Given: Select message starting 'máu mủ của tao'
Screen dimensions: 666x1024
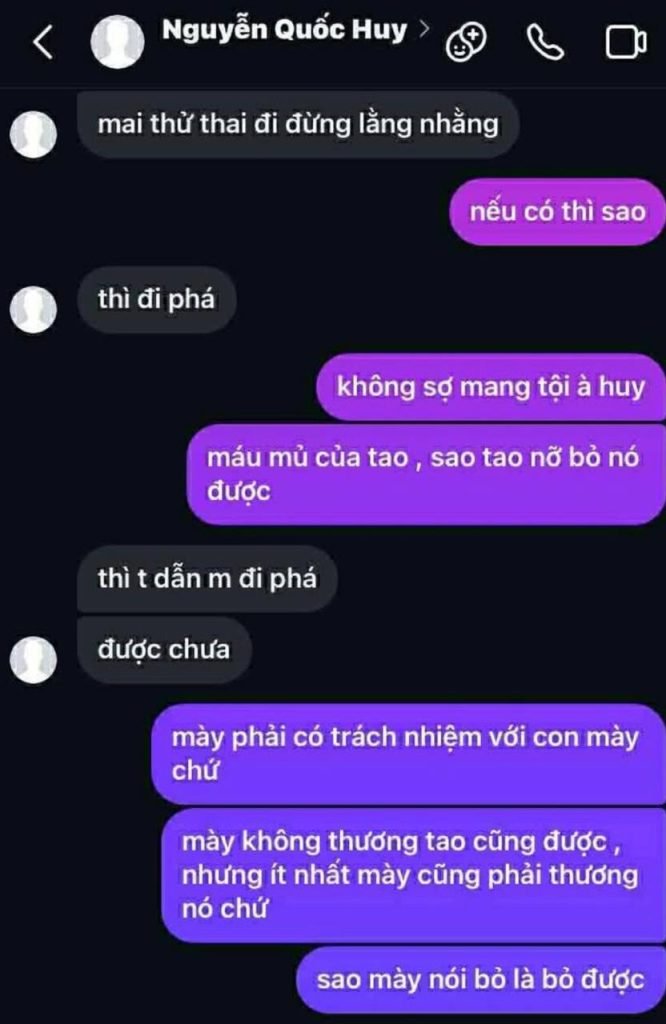Looking at the screenshot, I should pos(426,474).
